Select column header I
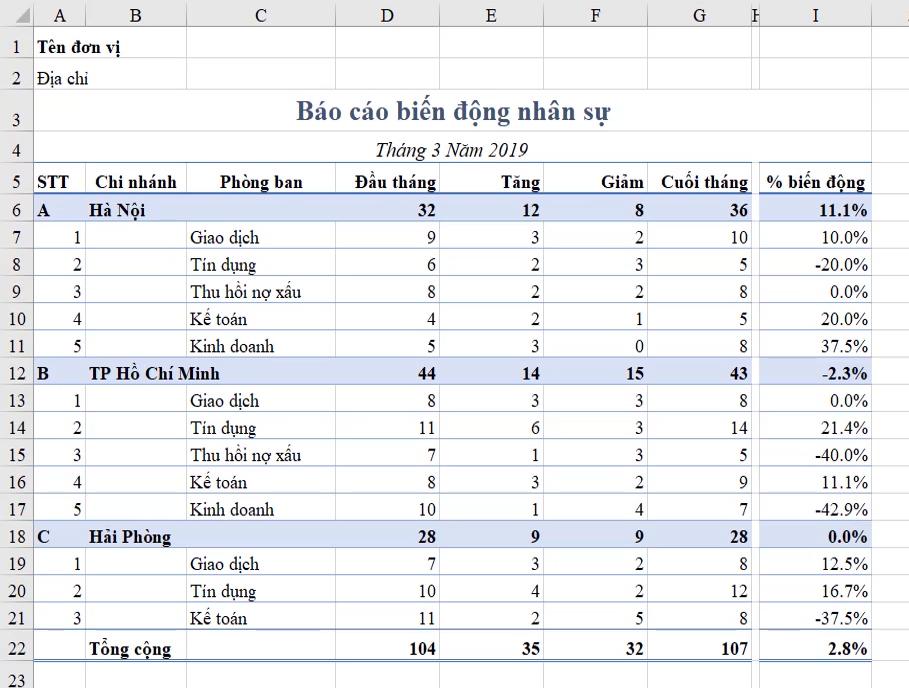This screenshot has height=688, width=909. [815, 15]
